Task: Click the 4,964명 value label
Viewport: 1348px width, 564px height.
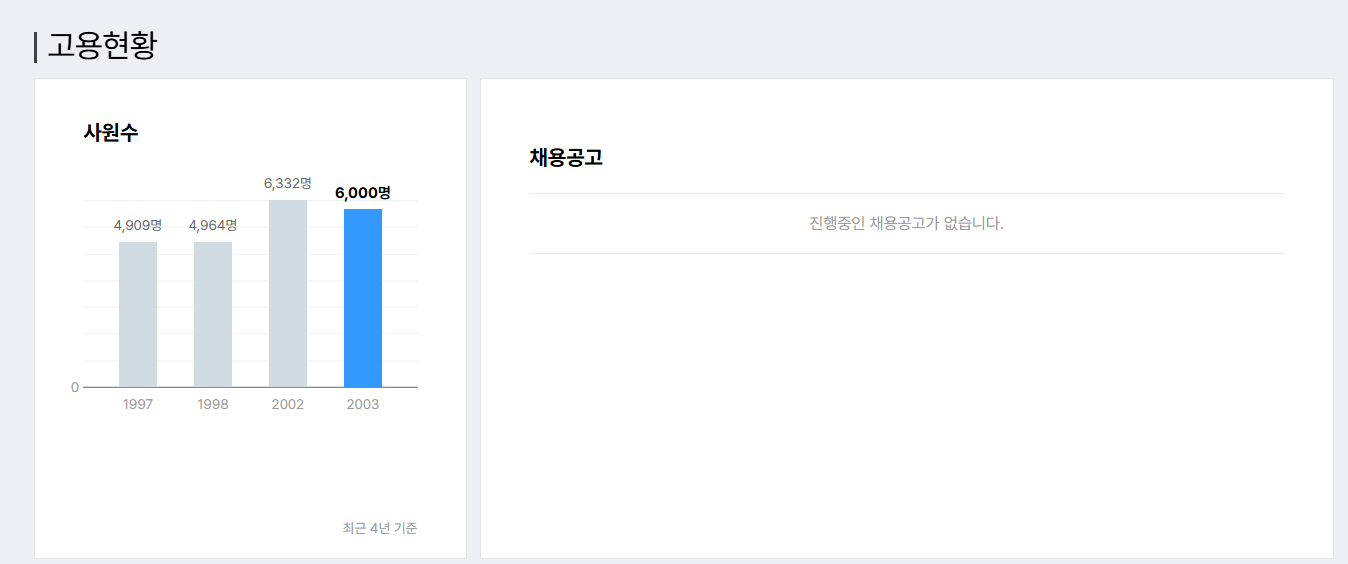Action: click(213, 225)
